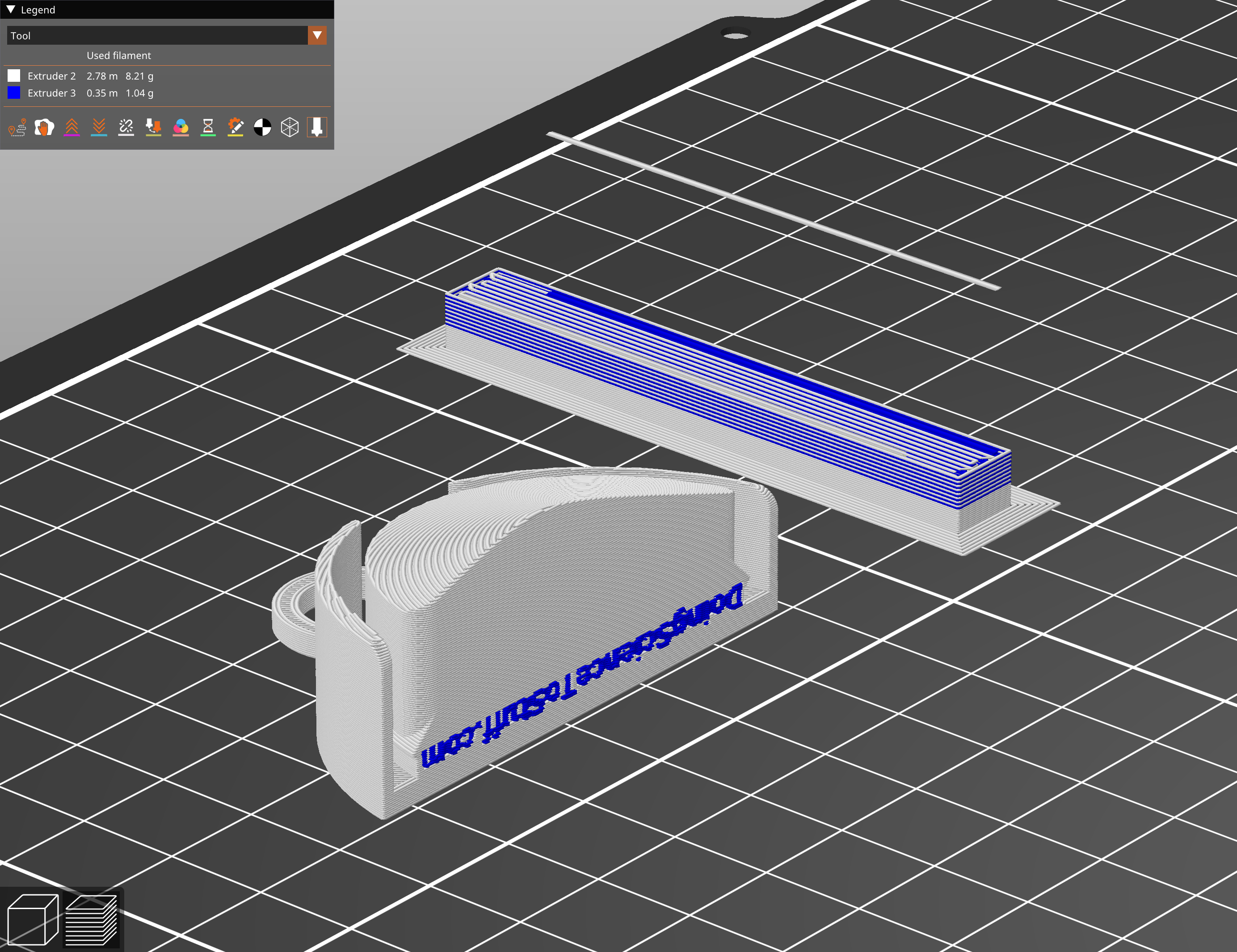This screenshot has height=952, width=1237.
Task: Toggle shells wireframe cube icon
Action: pos(290,127)
